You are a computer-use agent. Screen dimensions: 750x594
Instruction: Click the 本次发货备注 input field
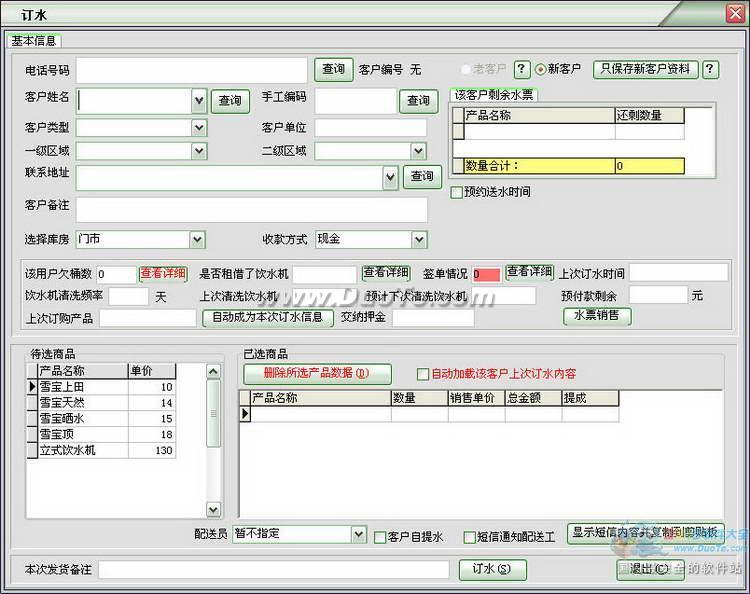point(274,569)
